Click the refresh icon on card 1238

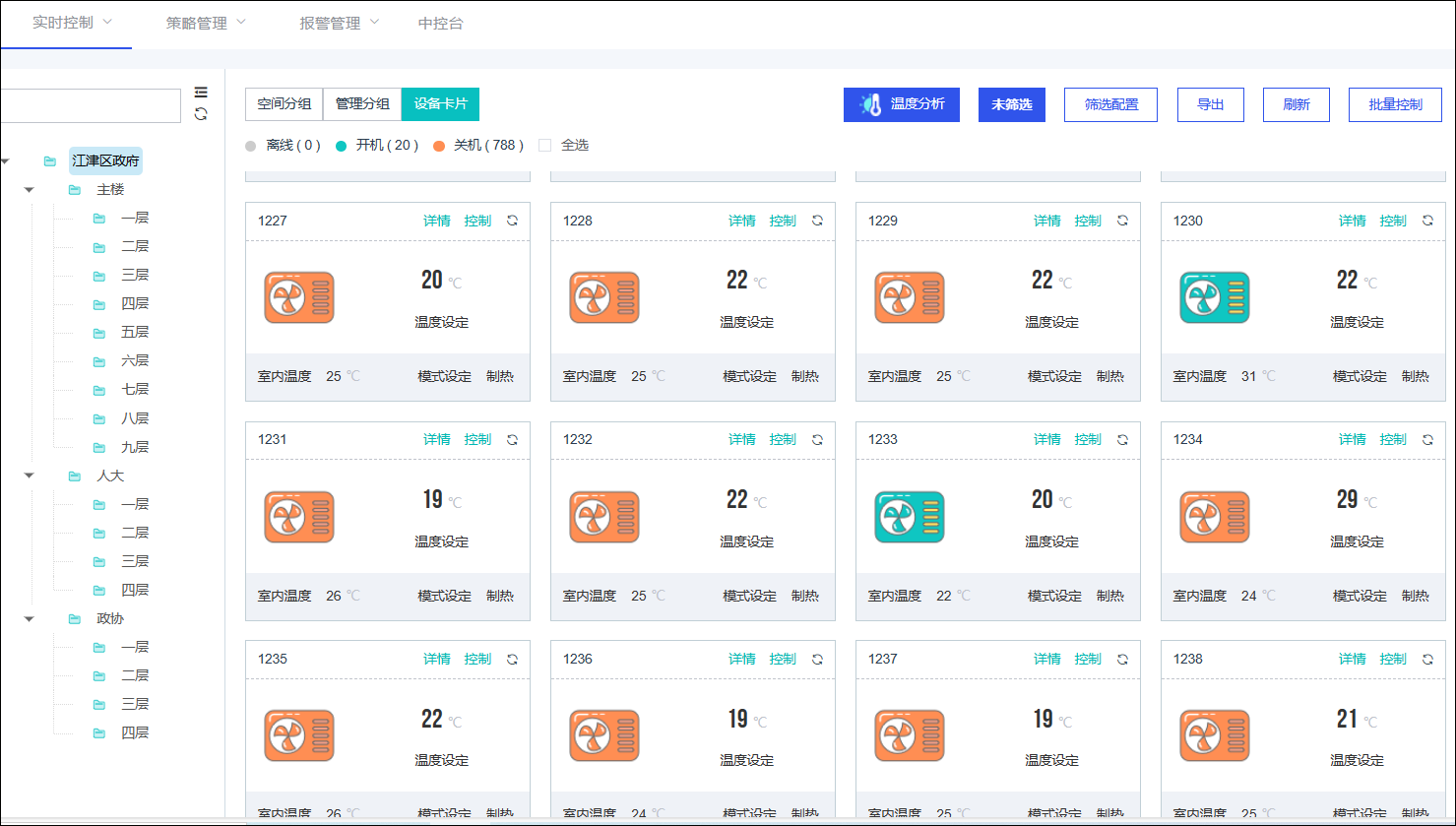click(x=1427, y=660)
